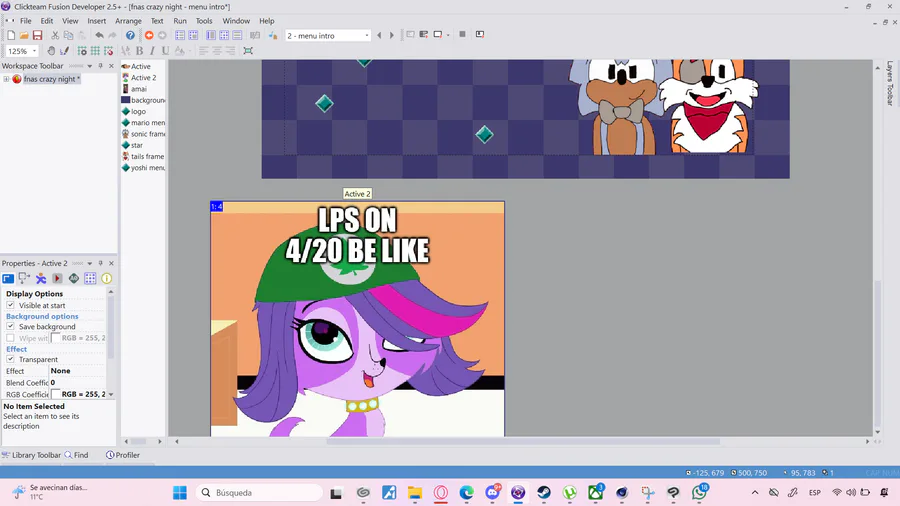The image size is (900, 506).
Task: Open the Values tab in Properties
Action: coord(74,279)
